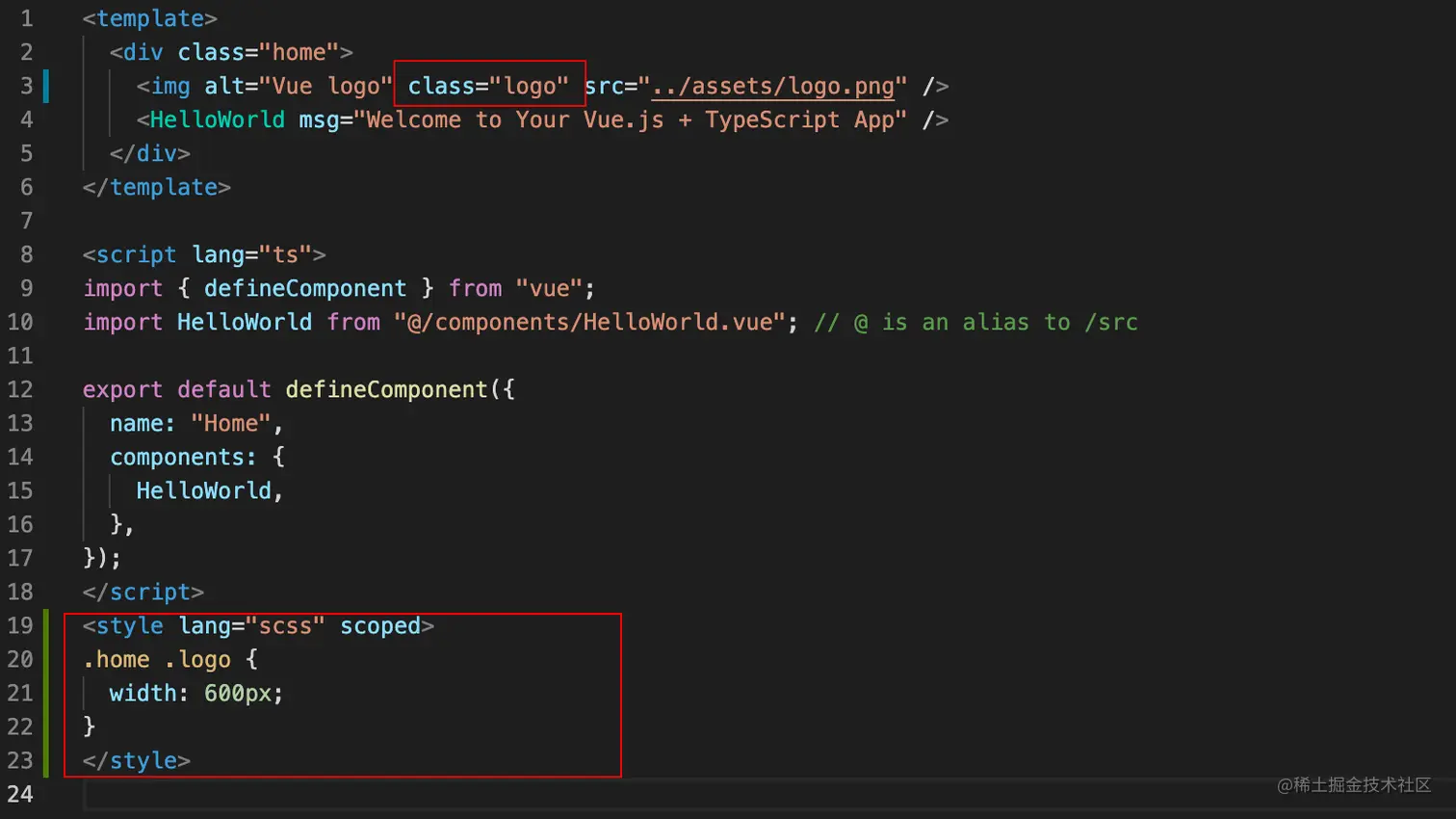
Task: Click the src attribute name on line 3
Action: pos(605,86)
